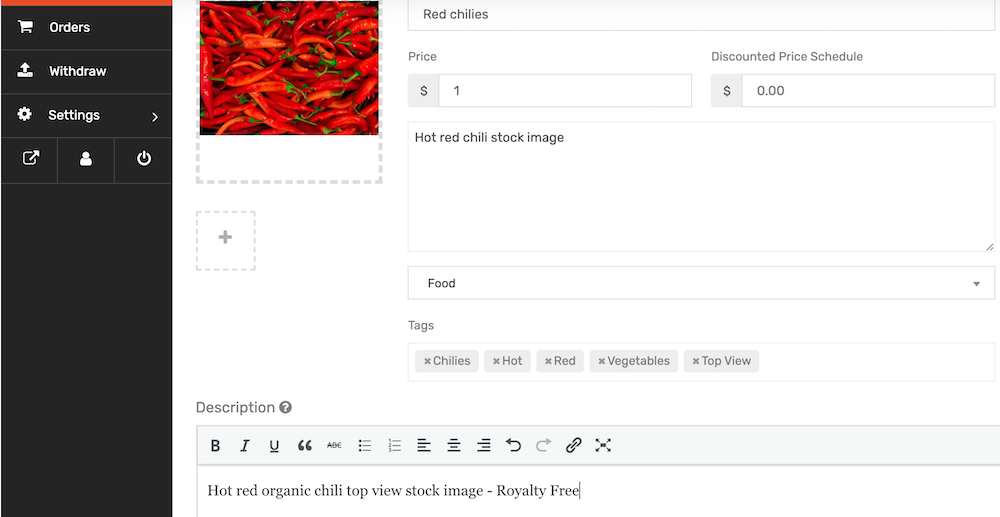Open the Food category dropdown
1000x517 pixels.
pyautogui.click(x=701, y=283)
